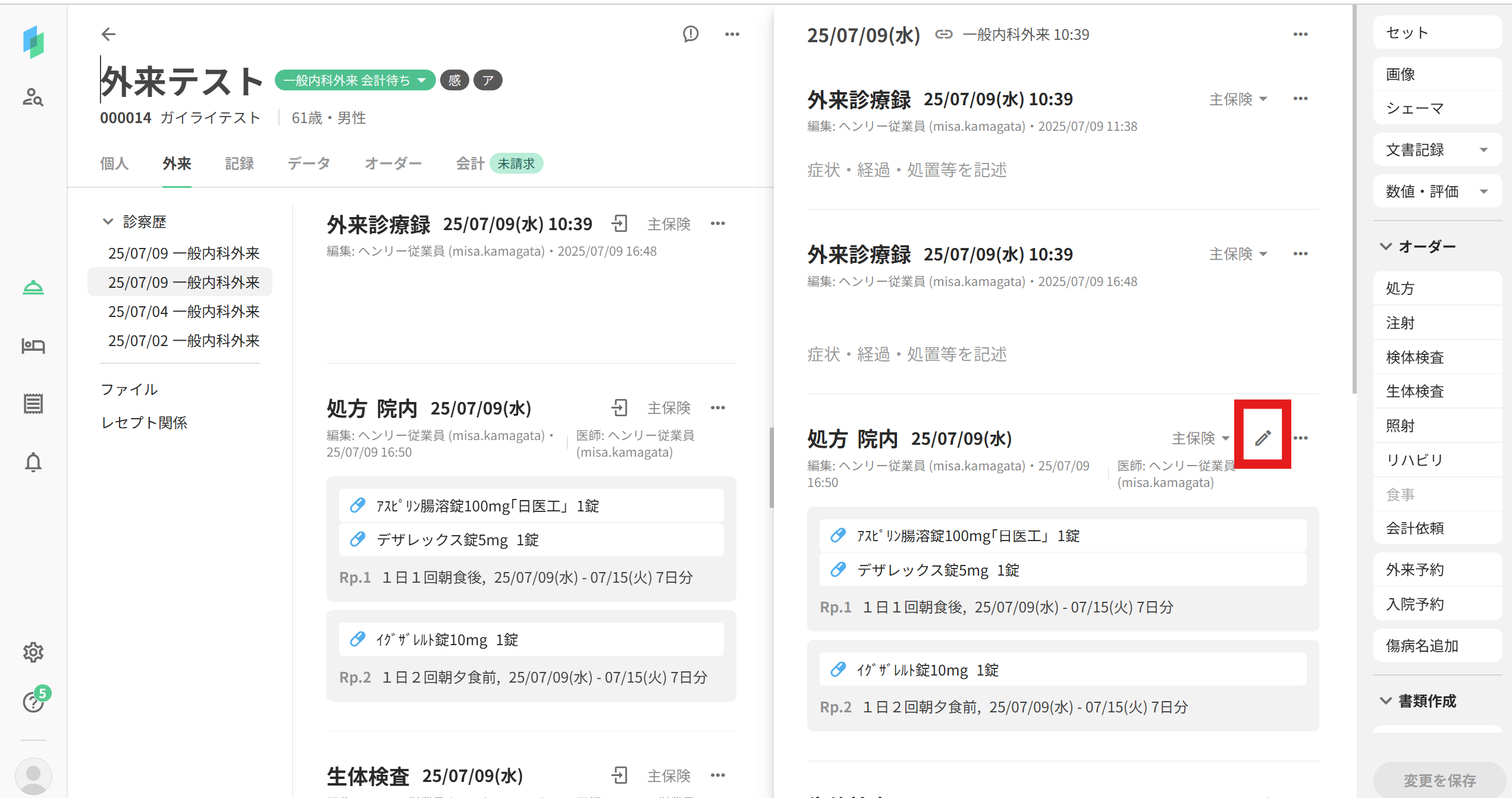The image size is (1512, 798).
Task: Collapse the 診察歴 tree section
Action: coord(108,222)
